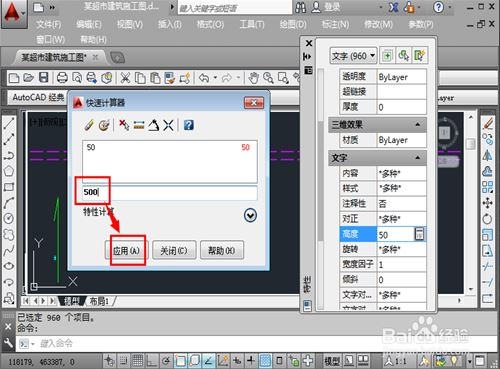500x369 pixels.
Task: Select the Revision Cloud tool
Action: point(9,234)
